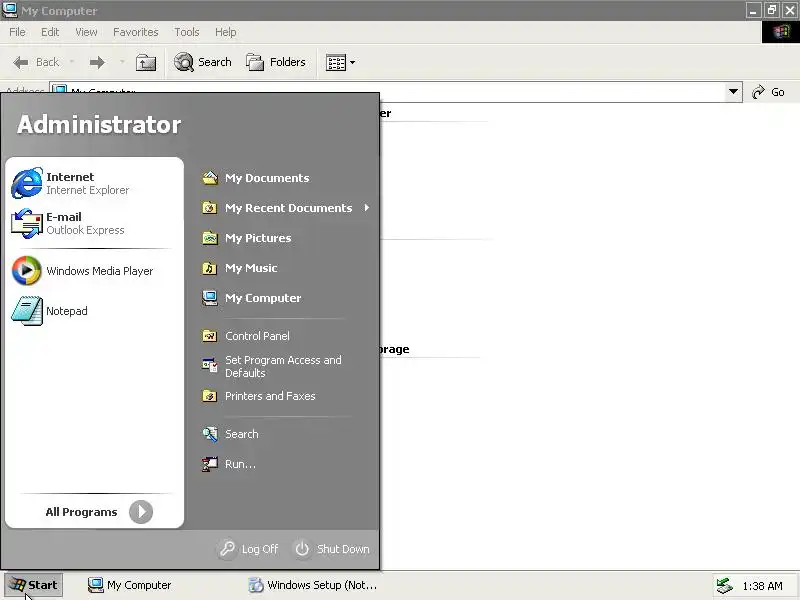The height and width of the screenshot is (600, 800).
Task: Open the Help menu
Action: (226, 32)
